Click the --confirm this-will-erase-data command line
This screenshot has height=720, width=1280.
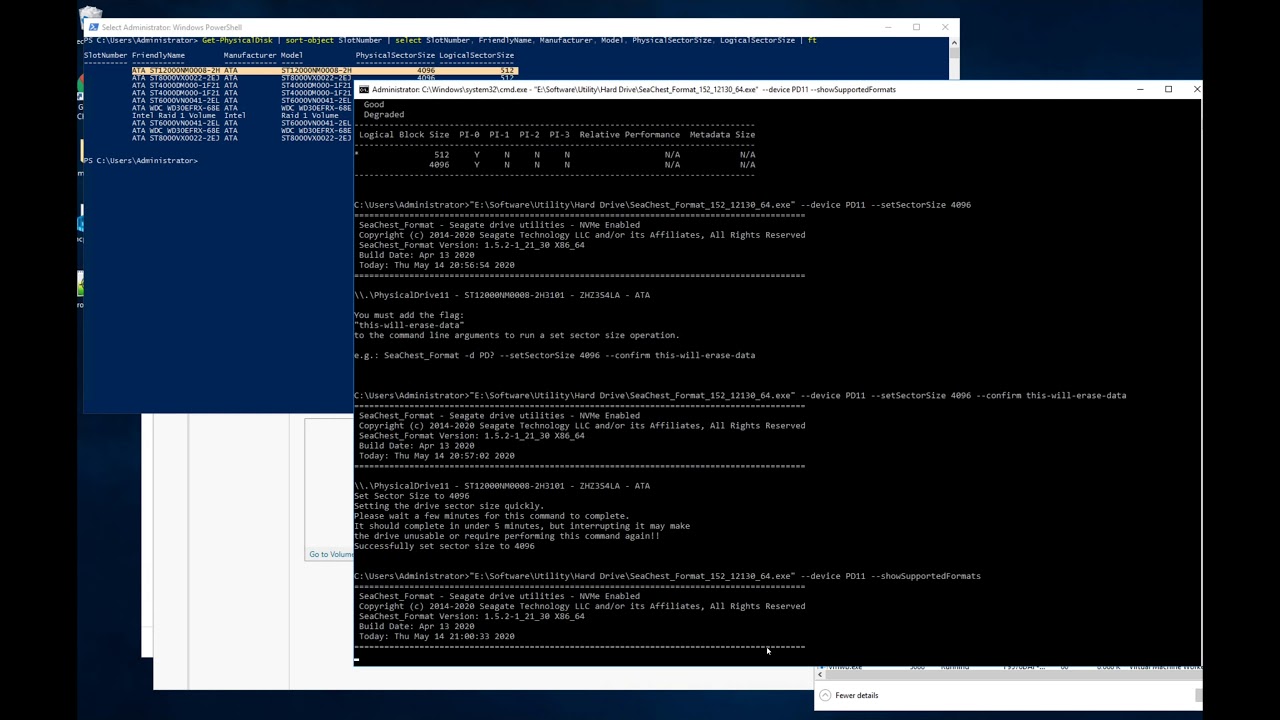[740, 395]
